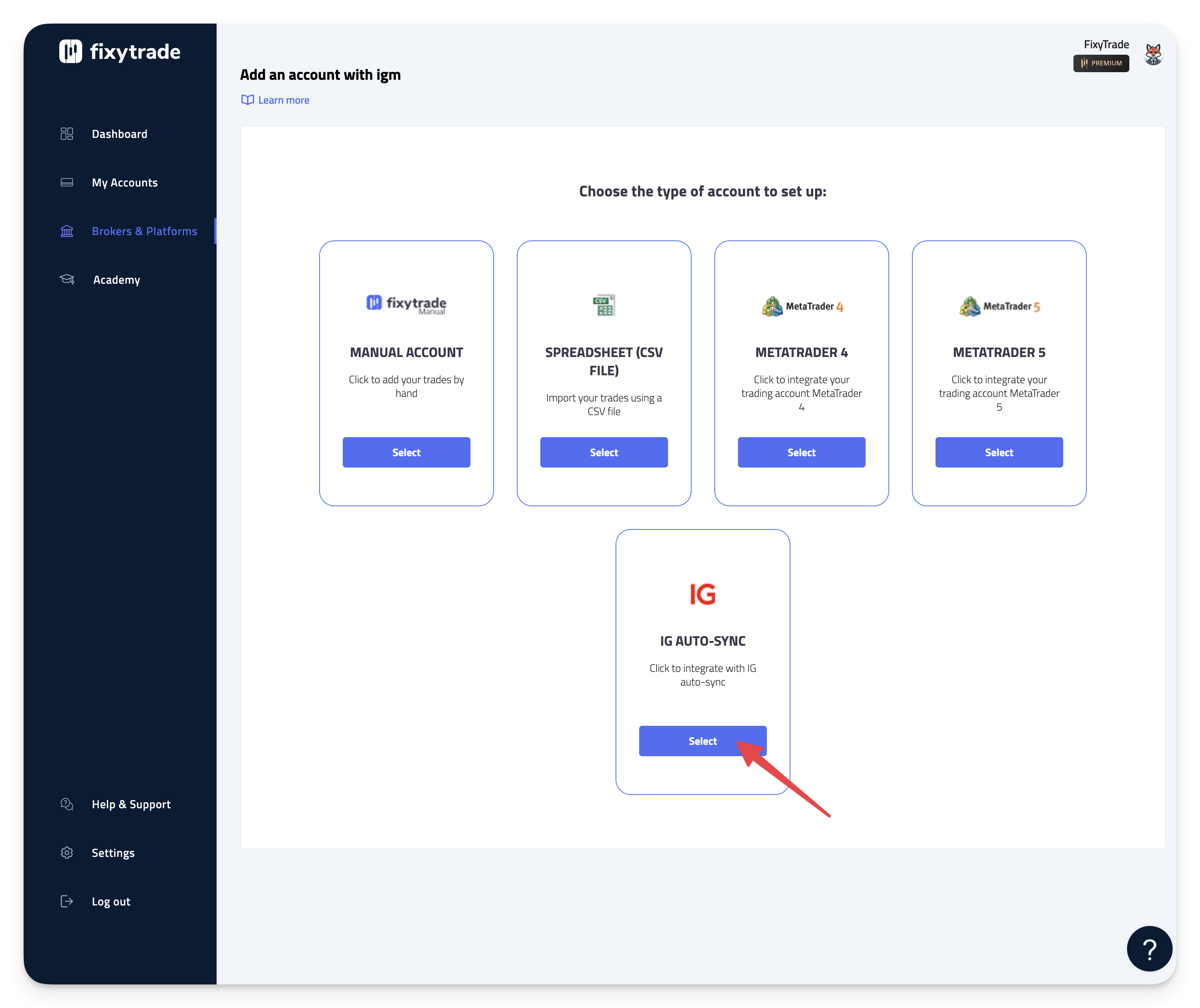Click the Settings gear icon
The width and height of the screenshot is (1200, 1008).
[67, 853]
